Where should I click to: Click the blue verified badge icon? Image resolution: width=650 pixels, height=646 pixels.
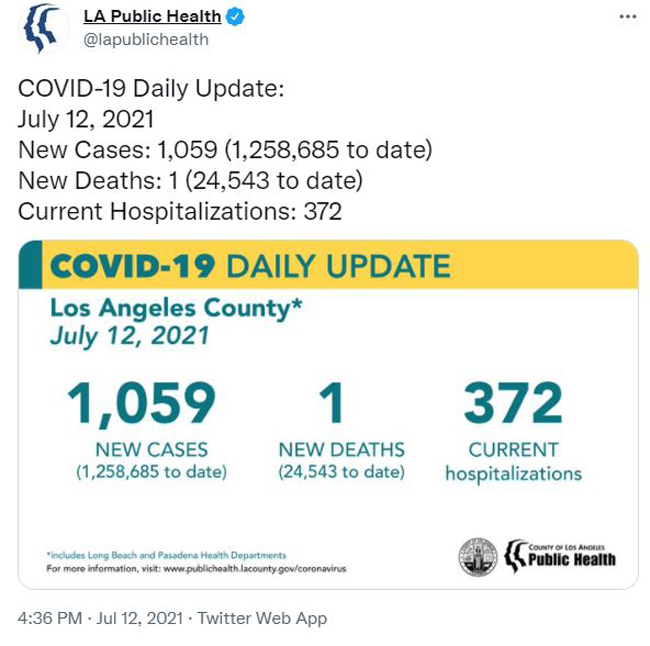[235, 17]
